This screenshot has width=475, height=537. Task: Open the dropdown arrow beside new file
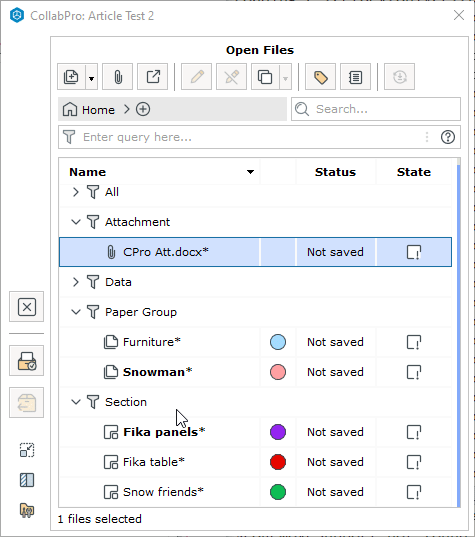(91, 77)
